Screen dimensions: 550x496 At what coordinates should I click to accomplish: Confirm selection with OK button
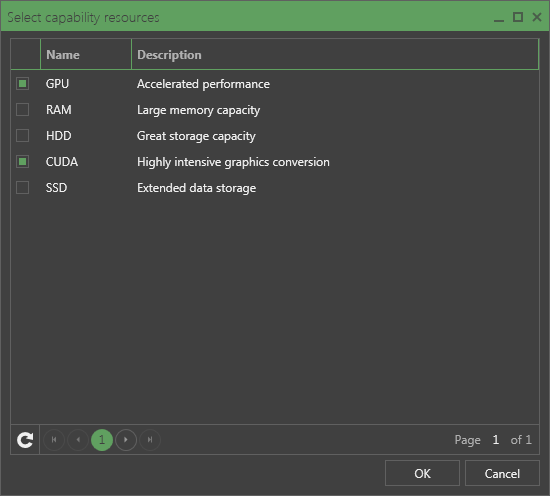click(422, 473)
